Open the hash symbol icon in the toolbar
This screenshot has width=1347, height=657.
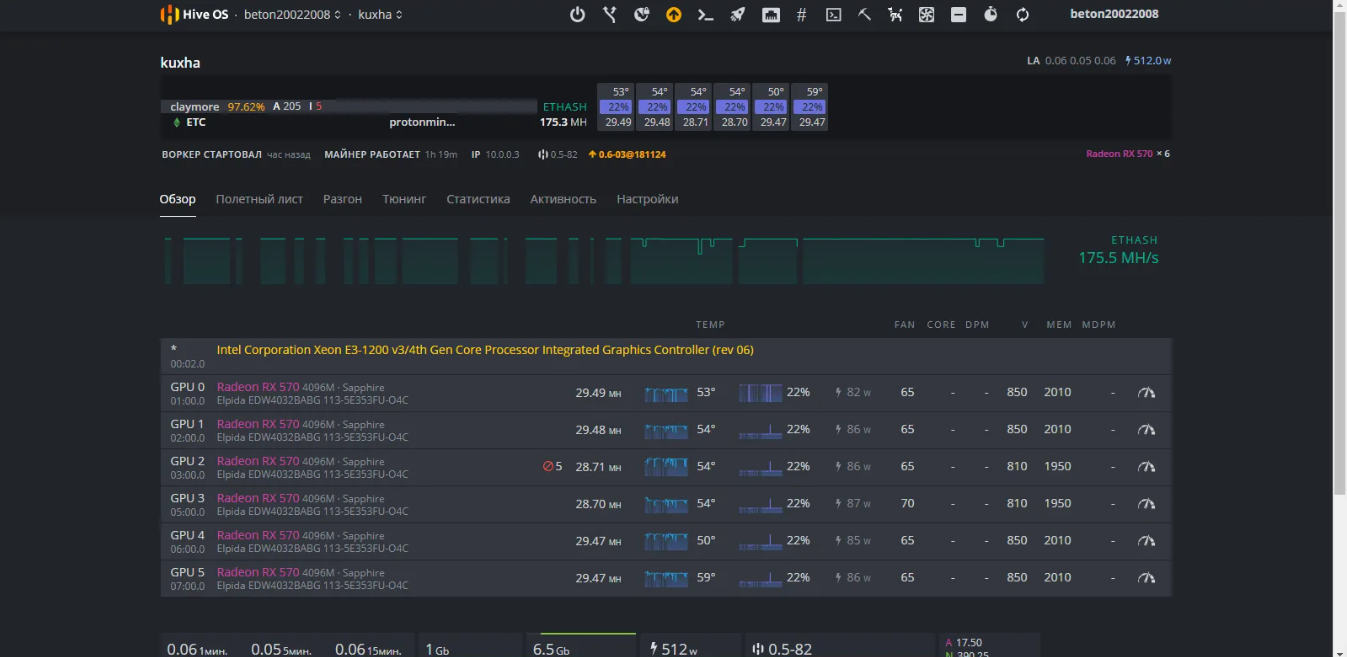coord(801,15)
